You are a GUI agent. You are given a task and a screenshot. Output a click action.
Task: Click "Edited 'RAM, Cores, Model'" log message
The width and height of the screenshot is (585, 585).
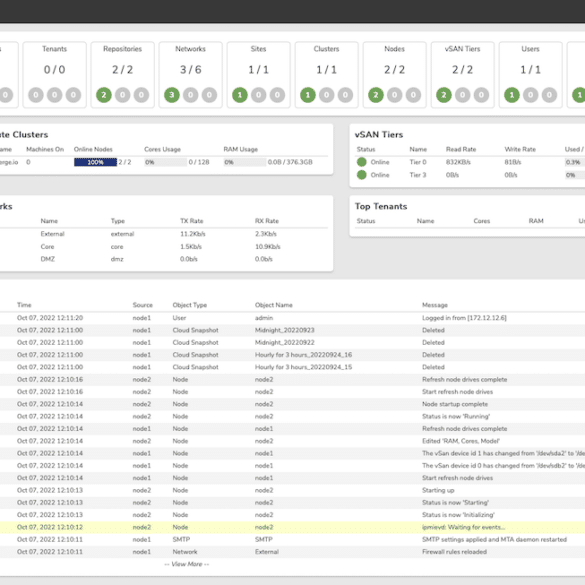coord(461,441)
